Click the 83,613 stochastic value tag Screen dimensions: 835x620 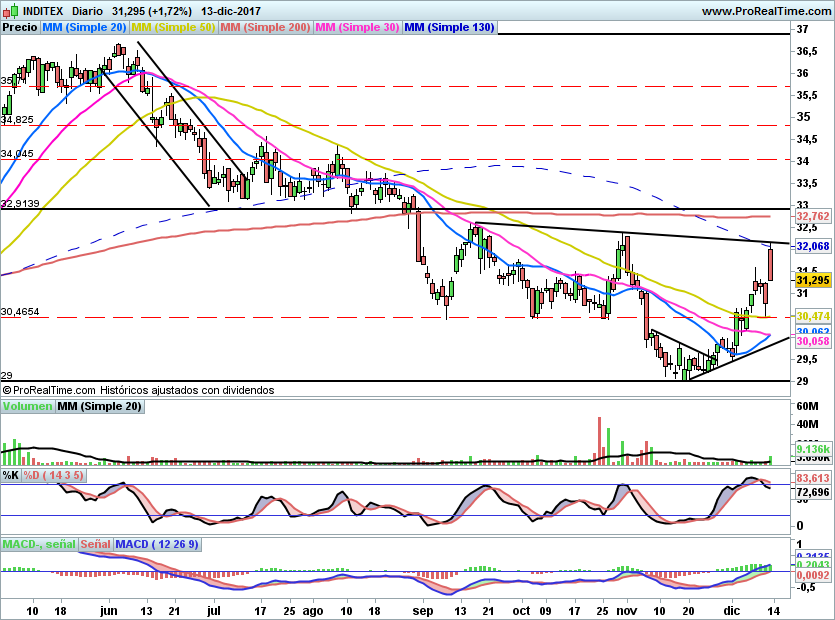[x=813, y=478]
